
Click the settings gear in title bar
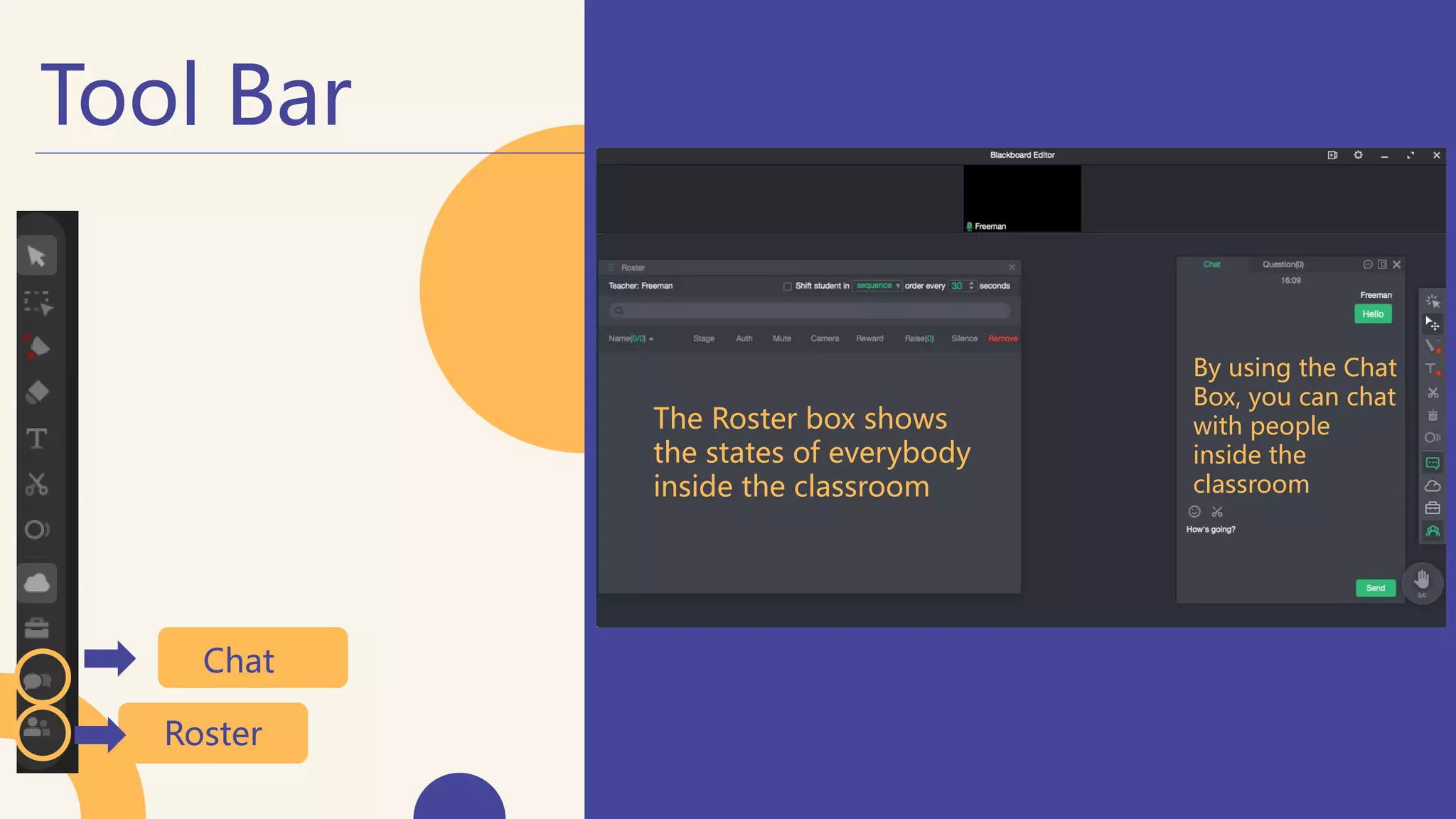(1358, 155)
